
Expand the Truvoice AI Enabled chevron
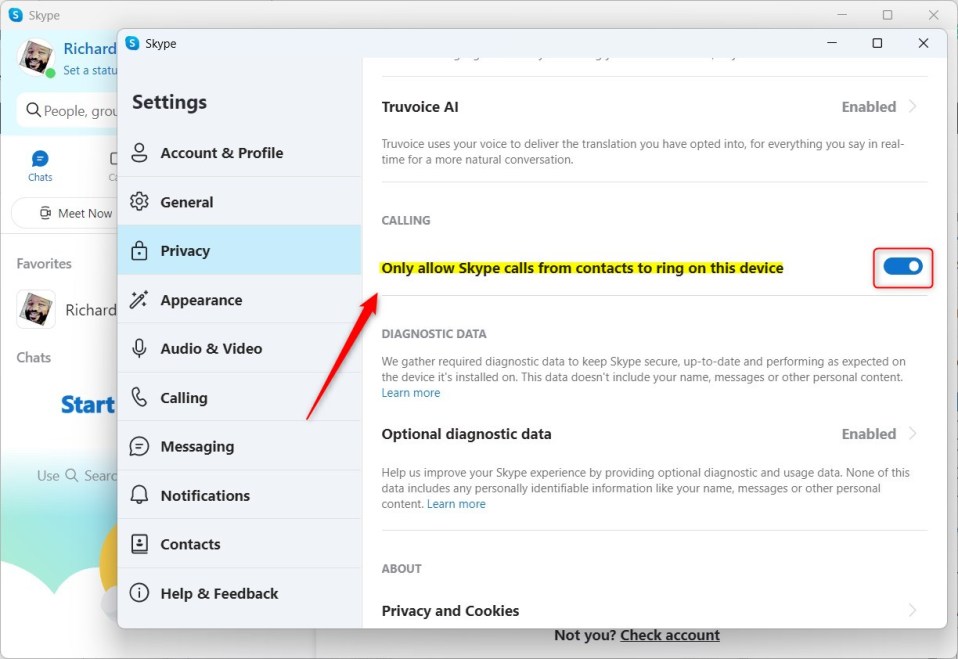912,106
